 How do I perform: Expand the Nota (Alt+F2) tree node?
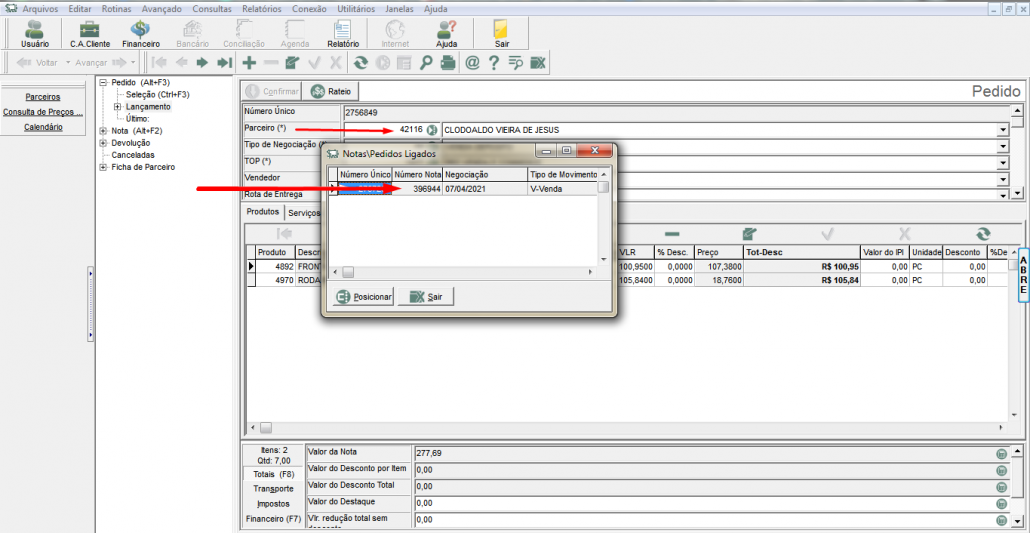104,131
